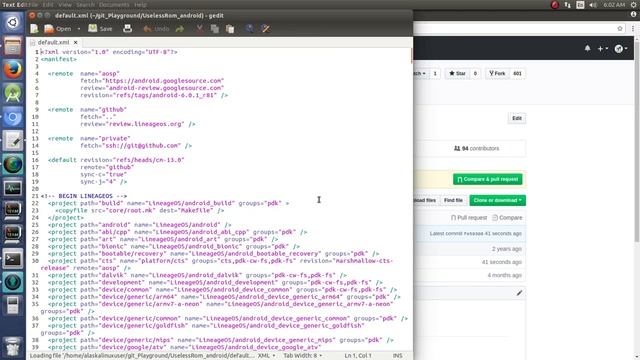640x360 pixels.
Task: Cut selection with scissors icon
Action: coord(199,29)
